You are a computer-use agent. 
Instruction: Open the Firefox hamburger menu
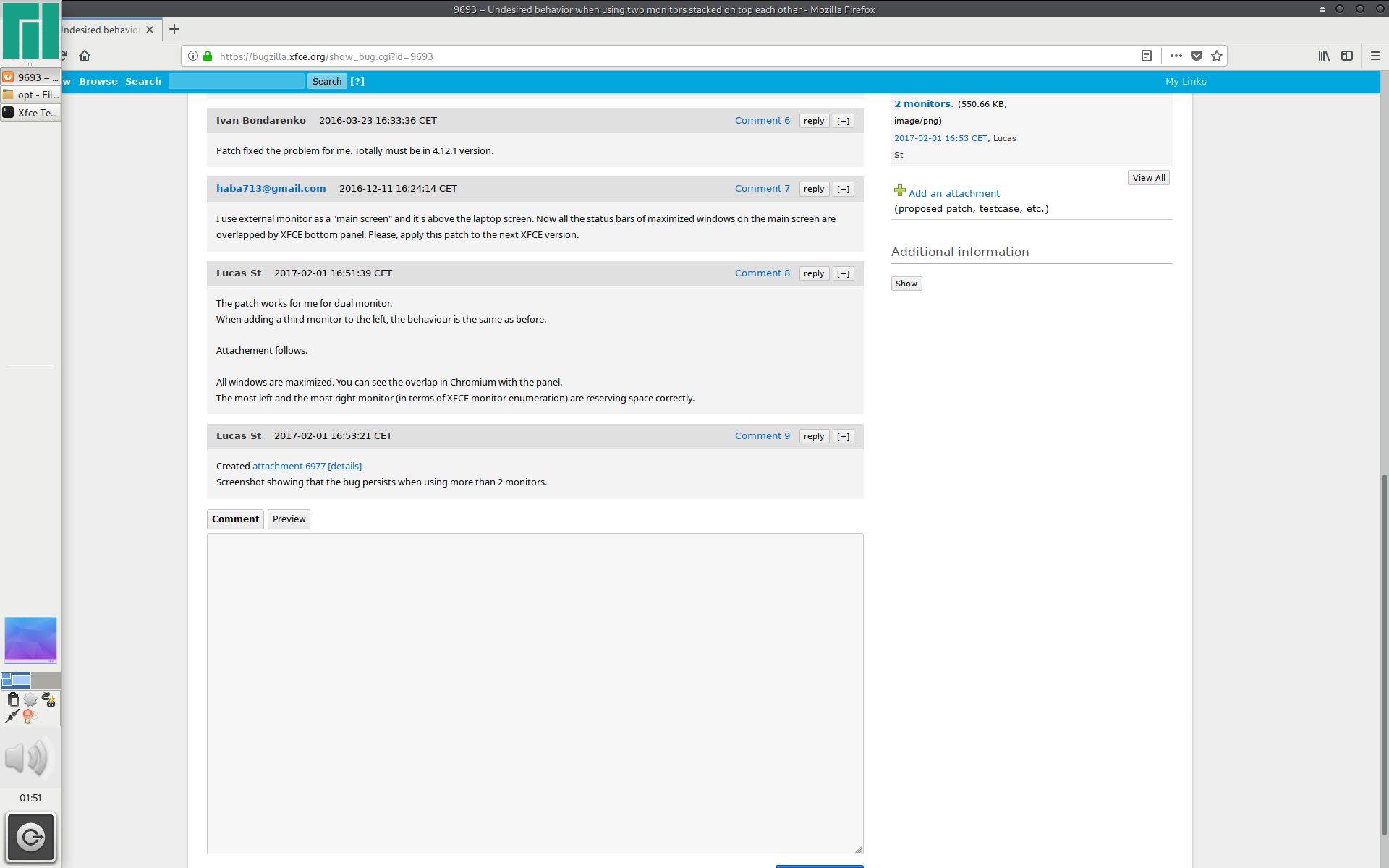coord(1375,56)
